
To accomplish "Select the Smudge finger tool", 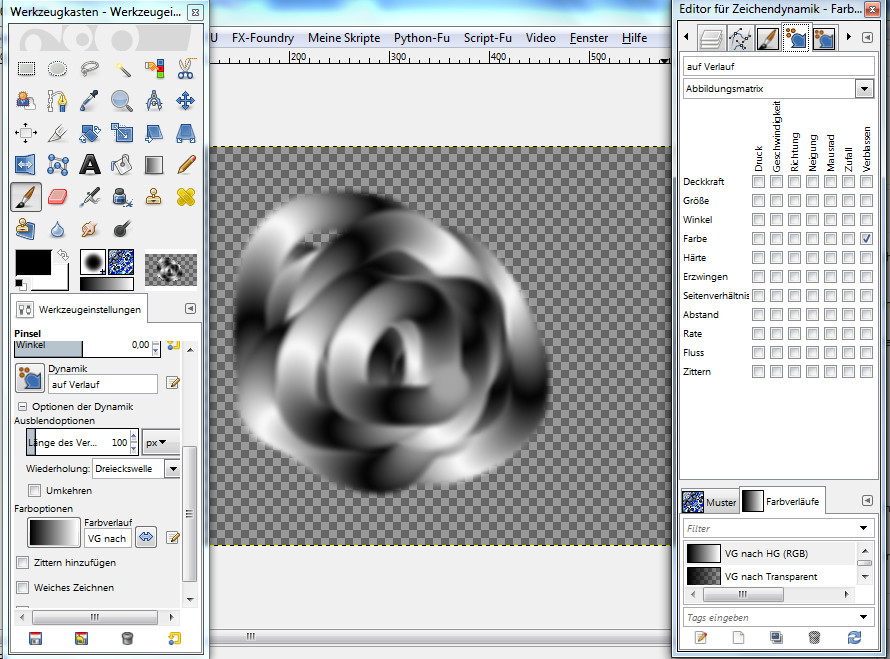I will pos(90,229).
